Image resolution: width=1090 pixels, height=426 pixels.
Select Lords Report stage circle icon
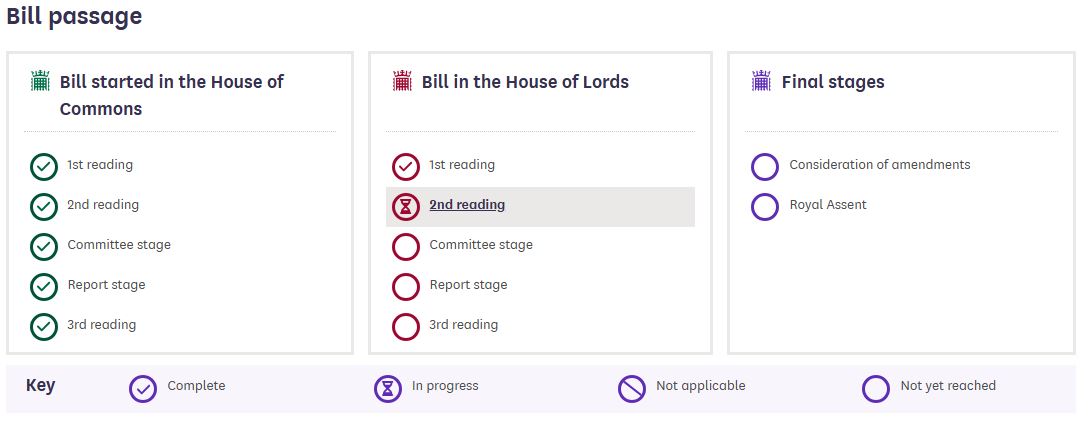click(x=406, y=287)
